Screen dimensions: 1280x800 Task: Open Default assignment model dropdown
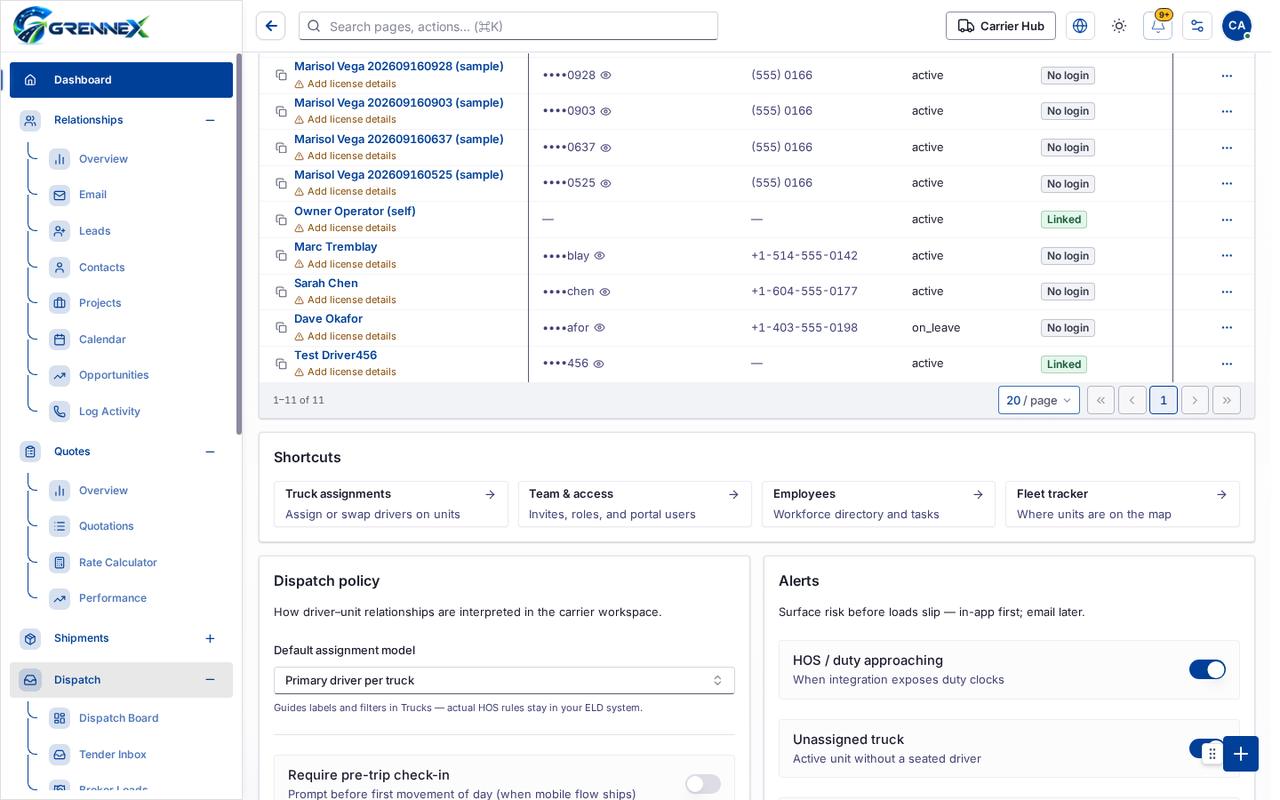504,680
